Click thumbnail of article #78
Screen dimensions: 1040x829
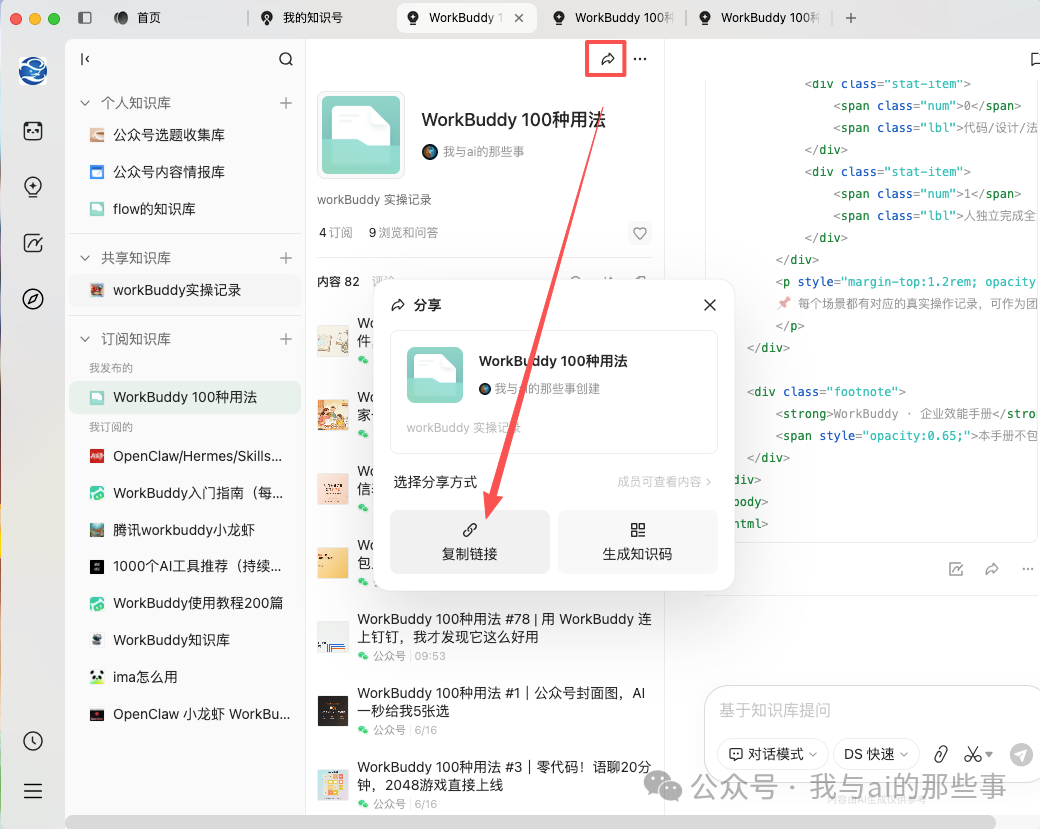(x=333, y=637)
